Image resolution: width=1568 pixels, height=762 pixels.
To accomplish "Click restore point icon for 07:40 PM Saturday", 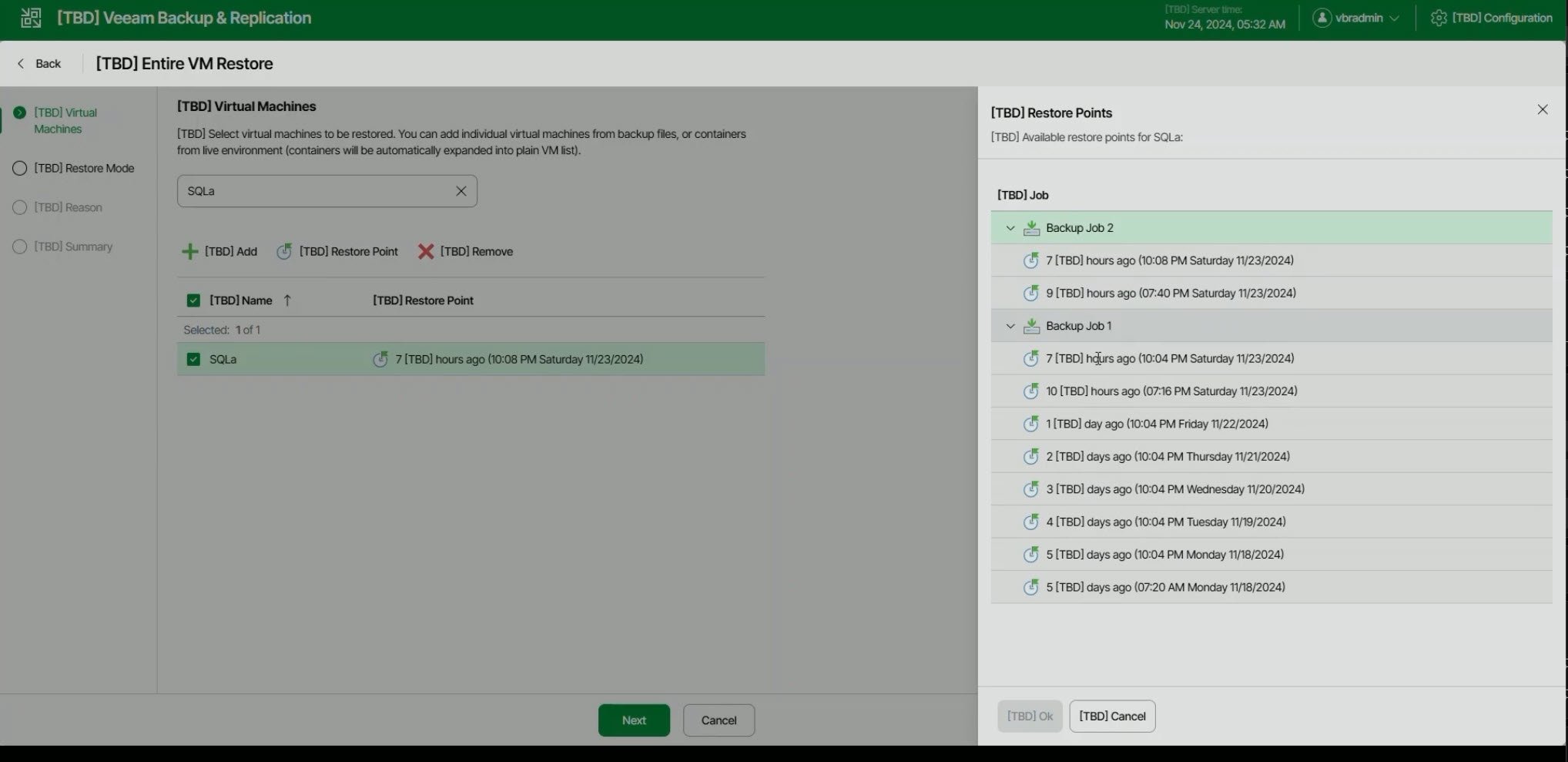I will (1030, 293).
